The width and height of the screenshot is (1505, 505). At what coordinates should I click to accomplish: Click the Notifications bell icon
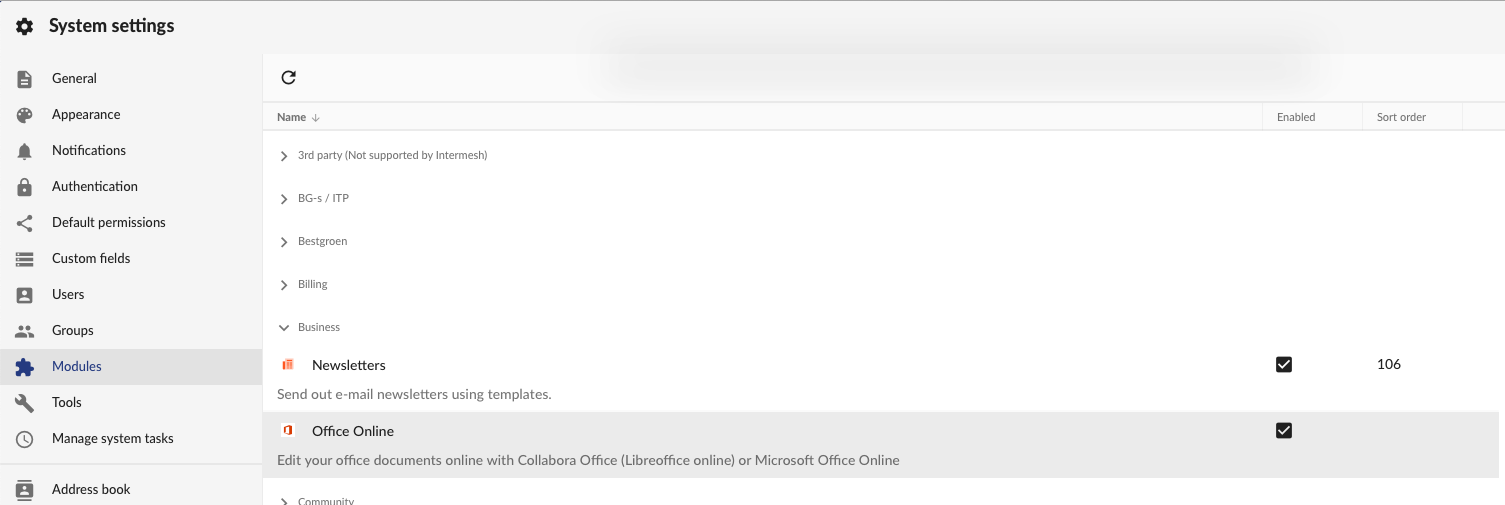click(x=25, y=151)
